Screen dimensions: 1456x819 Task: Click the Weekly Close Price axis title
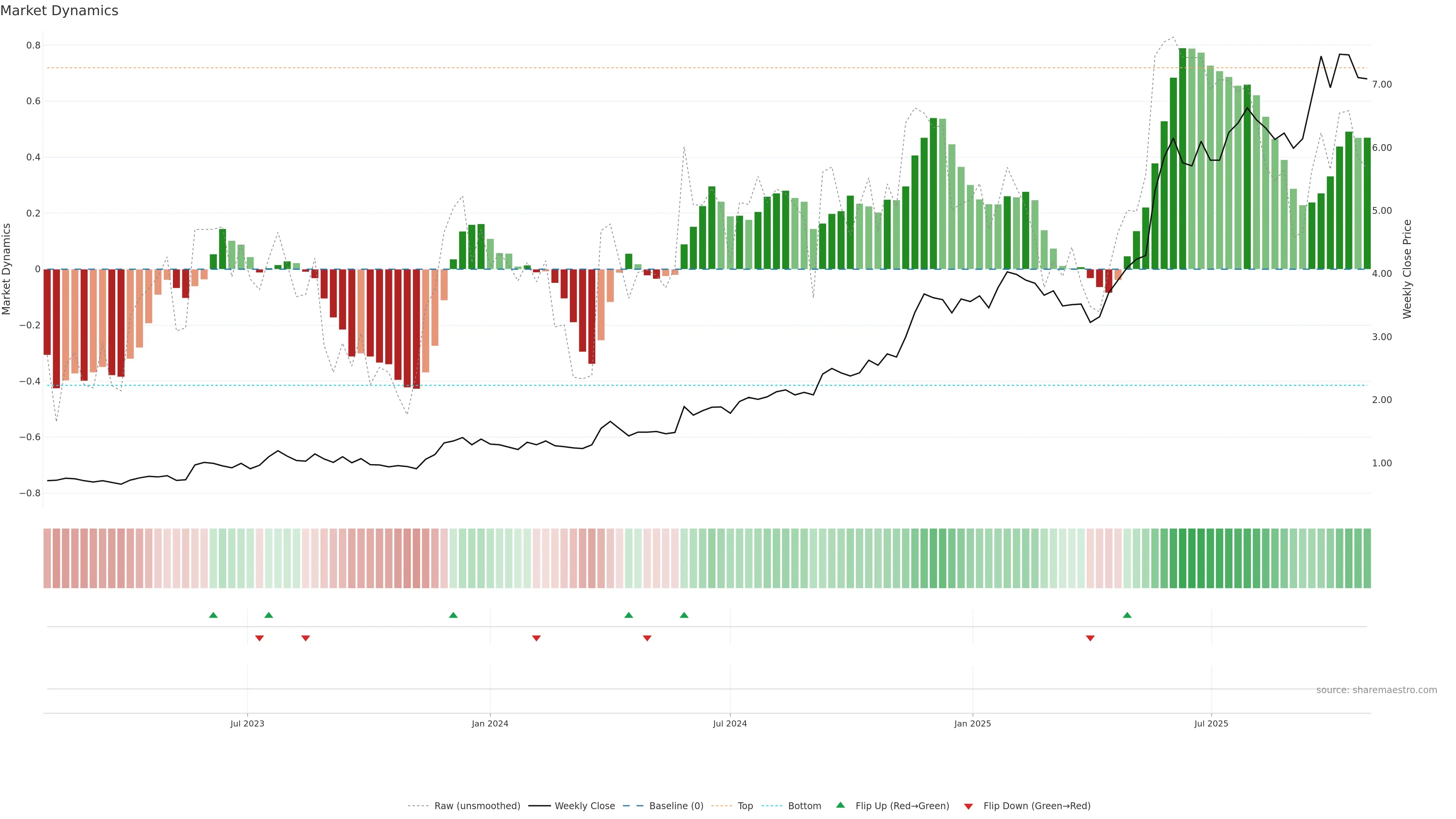(1407, 269)
